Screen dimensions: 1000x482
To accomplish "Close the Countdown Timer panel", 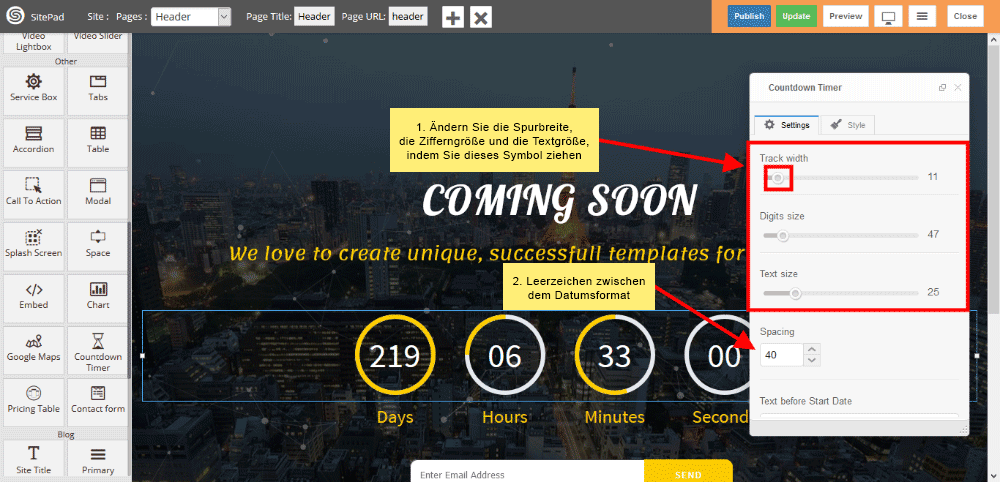I will pyautogui.click(x=957, y=88).
